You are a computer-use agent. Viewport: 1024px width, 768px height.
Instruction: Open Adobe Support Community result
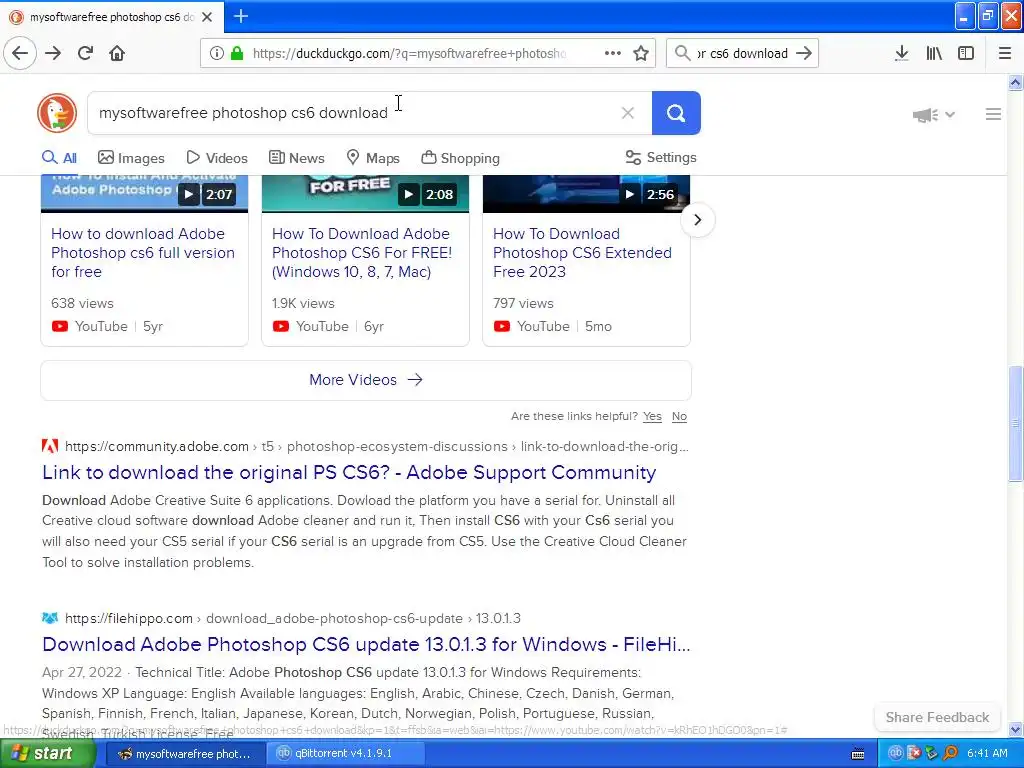pyautogui.click(x=349, y=472)
